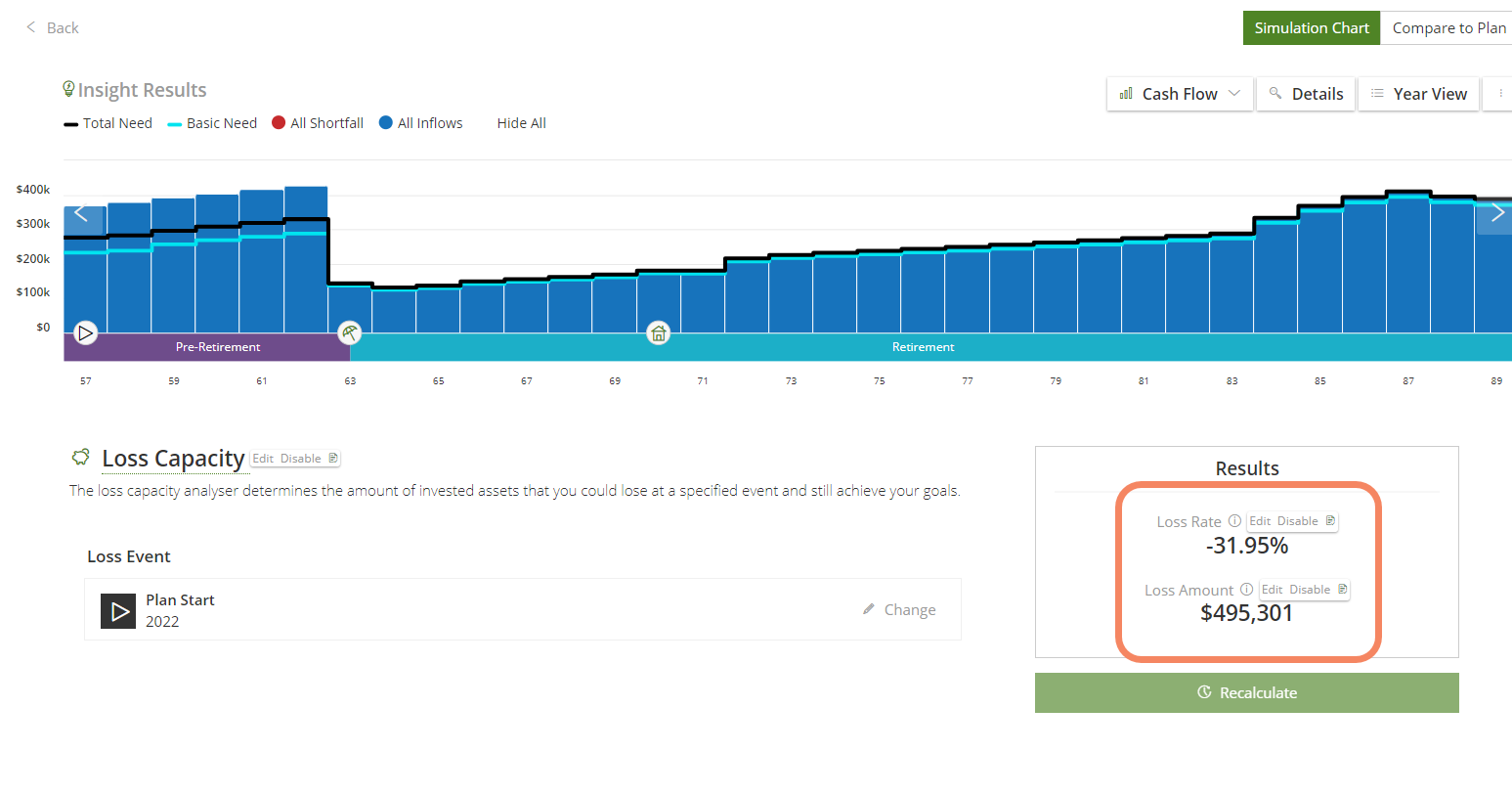Click the document icon in the Loss Amount toolbar

1342,590
